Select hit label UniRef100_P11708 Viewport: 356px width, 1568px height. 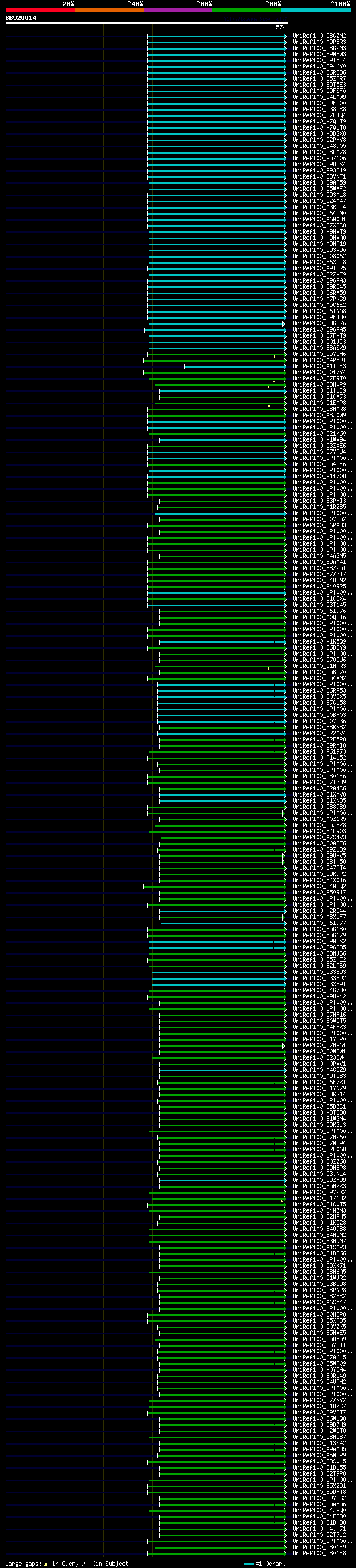(319, 477)
